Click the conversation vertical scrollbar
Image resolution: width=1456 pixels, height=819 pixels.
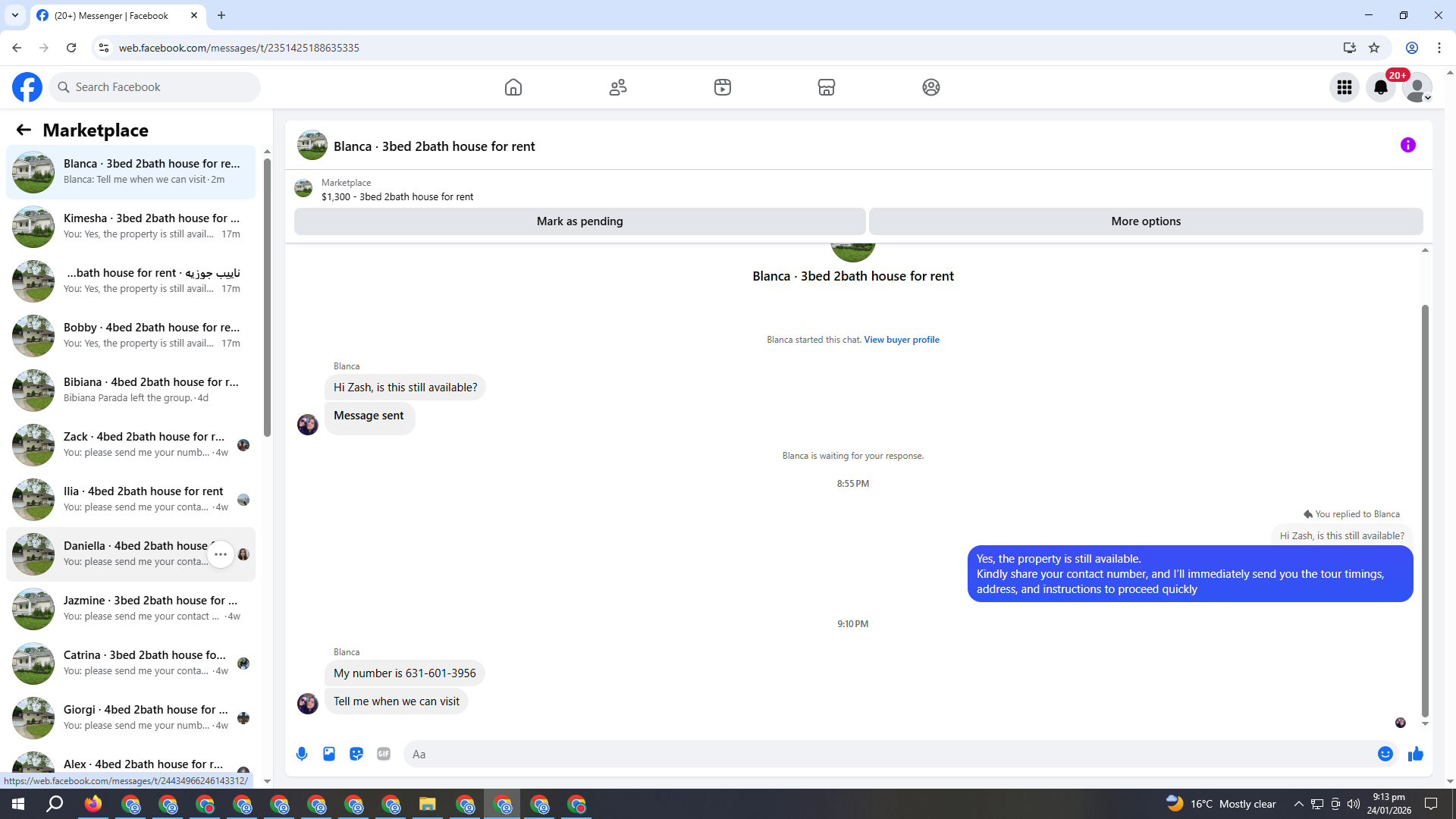pos(1424,508)
